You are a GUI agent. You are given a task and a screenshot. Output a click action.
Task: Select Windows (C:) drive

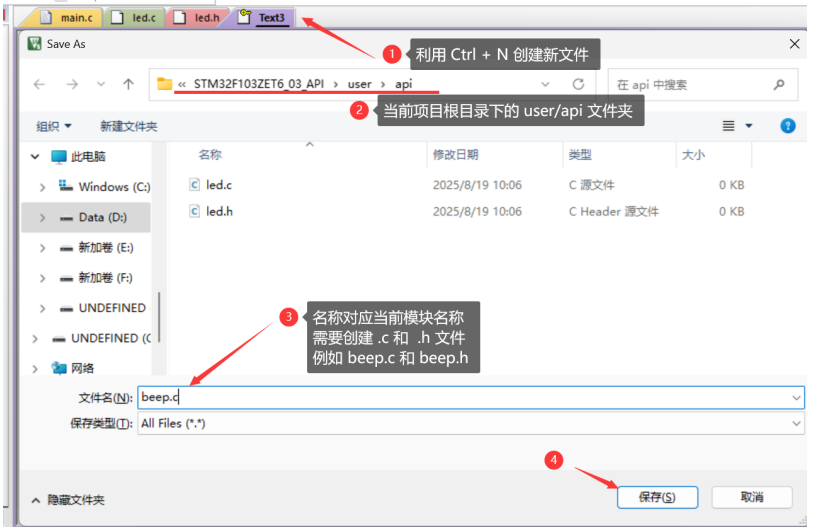click(104, 187)
